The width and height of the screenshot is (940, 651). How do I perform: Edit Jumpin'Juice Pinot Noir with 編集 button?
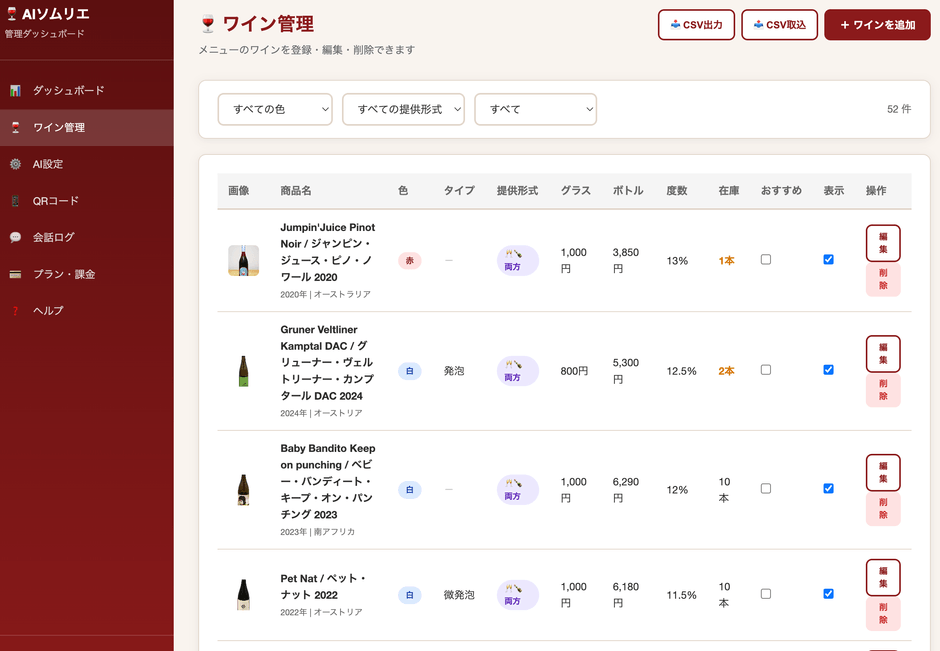point(883,243)
